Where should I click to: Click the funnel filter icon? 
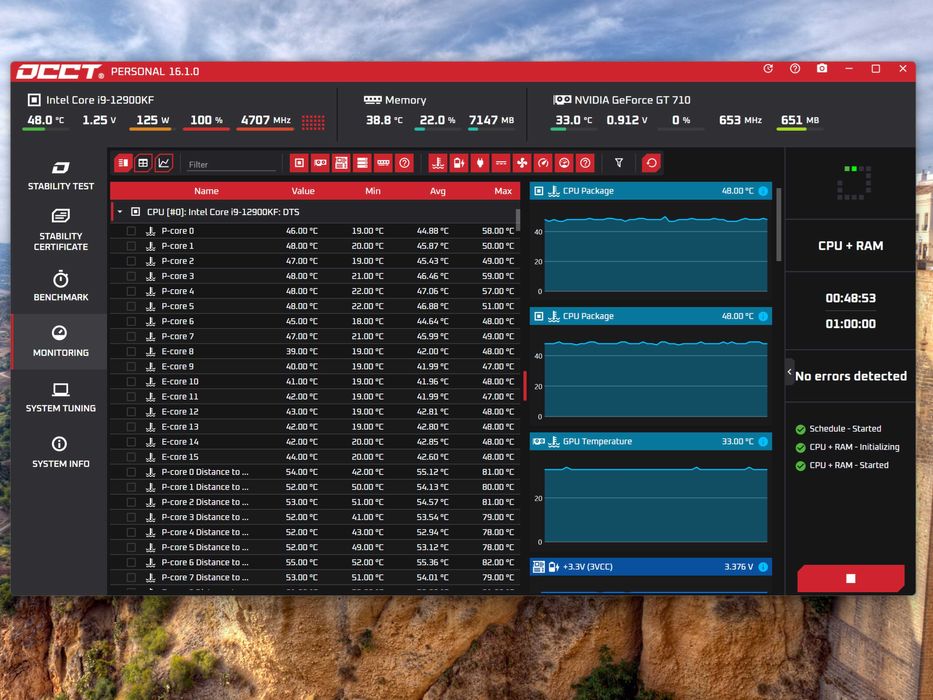click(619, 162)
